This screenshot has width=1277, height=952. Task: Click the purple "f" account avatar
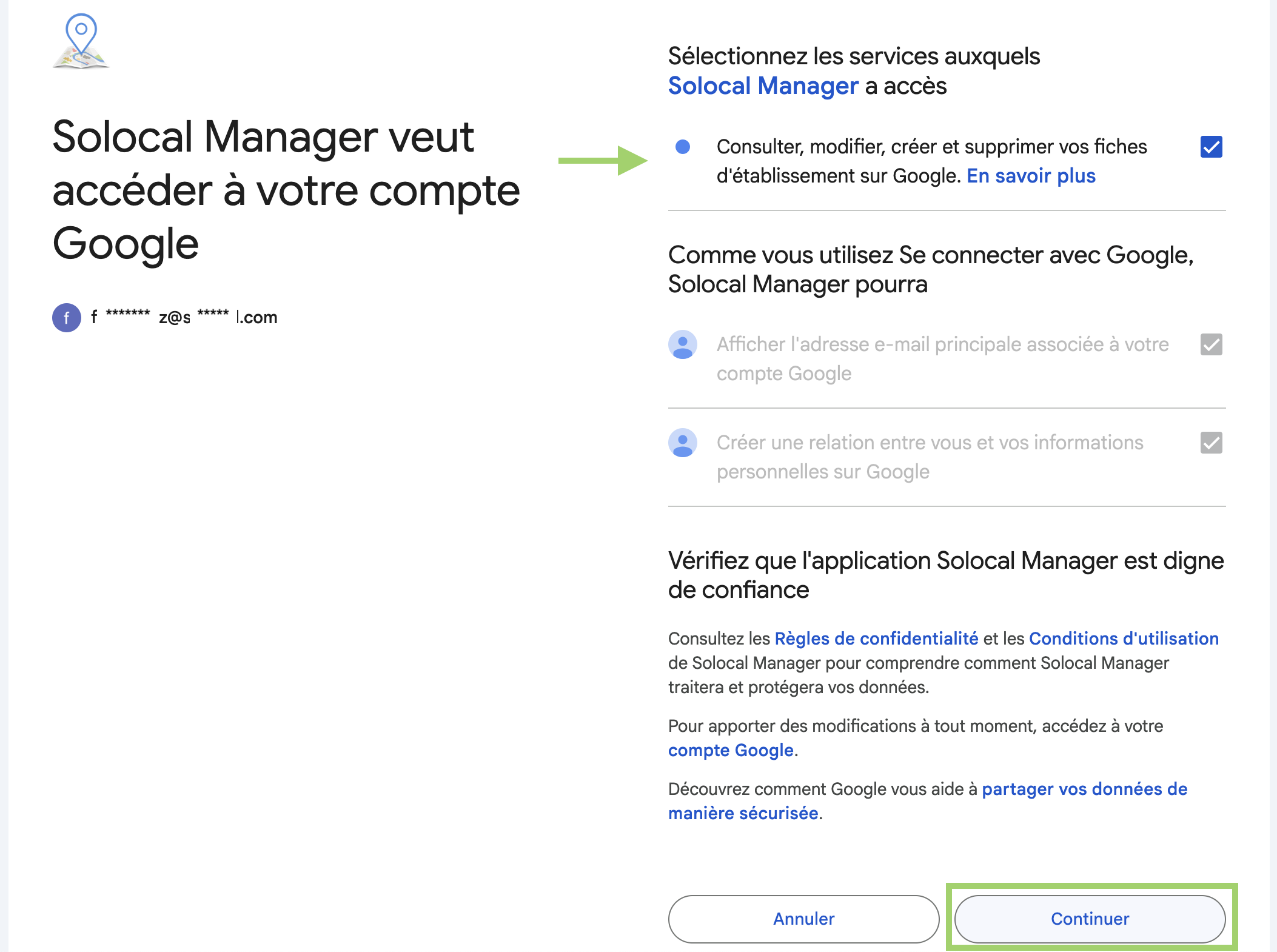(x=67, y=318)
